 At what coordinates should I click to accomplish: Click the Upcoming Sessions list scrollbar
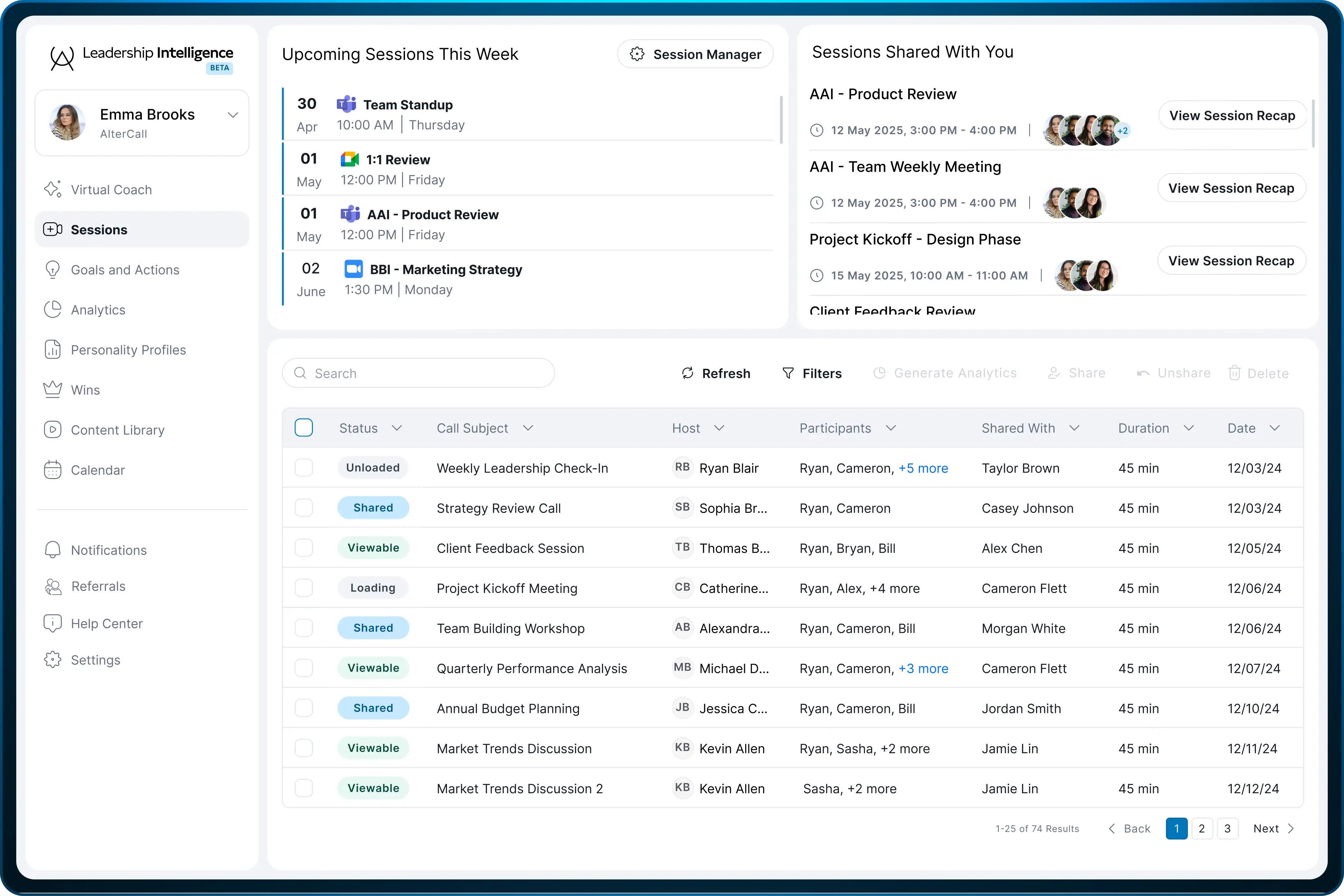point(781,120)
